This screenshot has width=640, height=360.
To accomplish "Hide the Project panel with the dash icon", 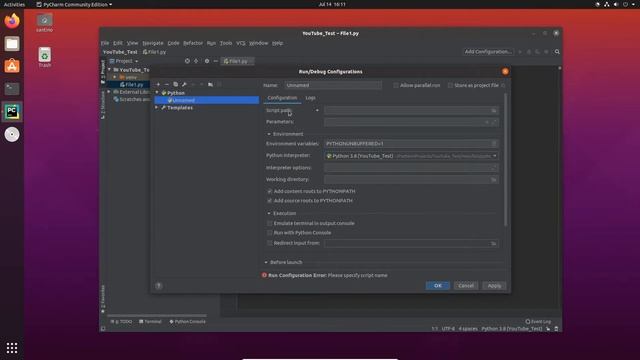I will tap(216, 61).
